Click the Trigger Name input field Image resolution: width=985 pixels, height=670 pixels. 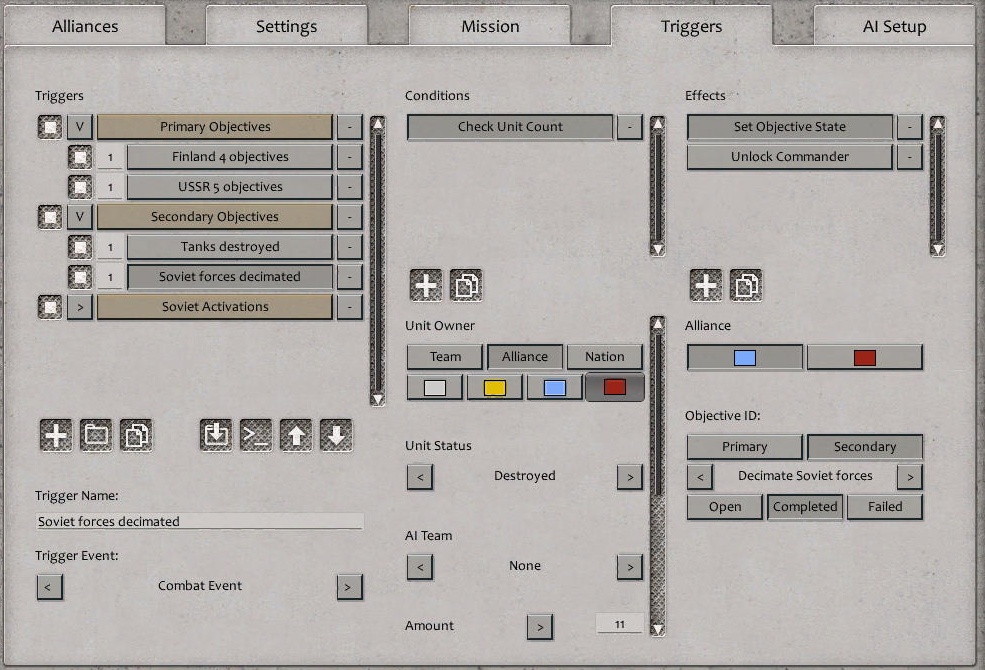[200, 521]
